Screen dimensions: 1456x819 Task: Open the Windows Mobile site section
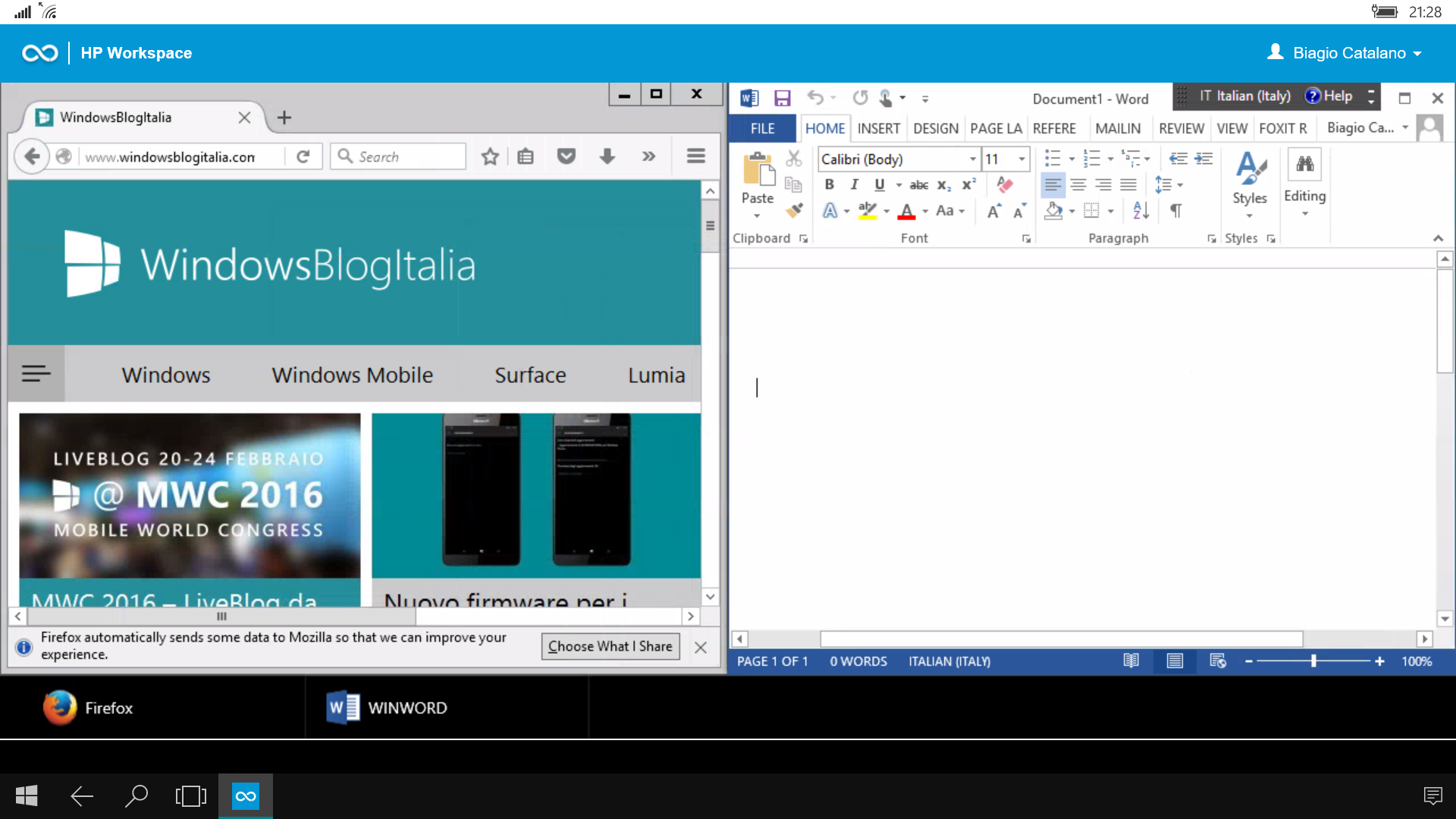tap(353, 375)
